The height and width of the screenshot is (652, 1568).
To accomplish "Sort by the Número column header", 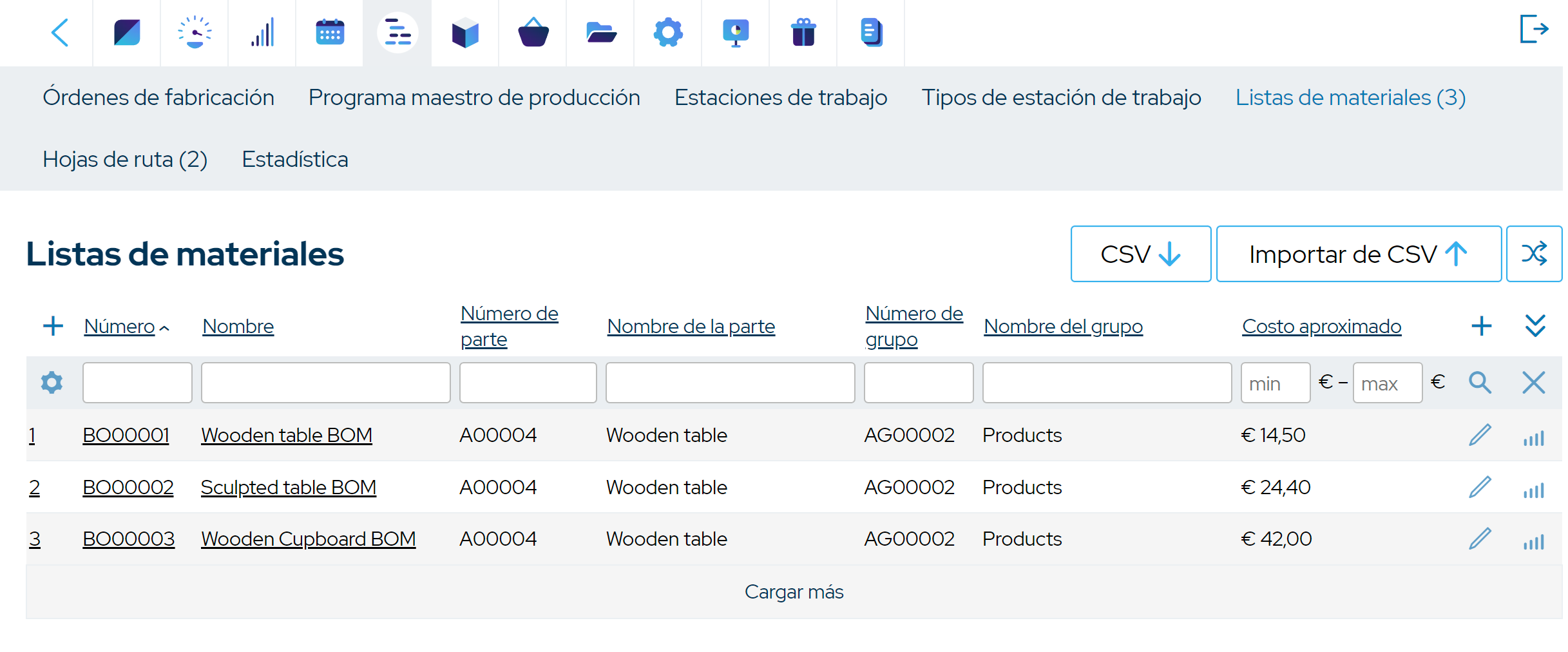I will 120,327.
